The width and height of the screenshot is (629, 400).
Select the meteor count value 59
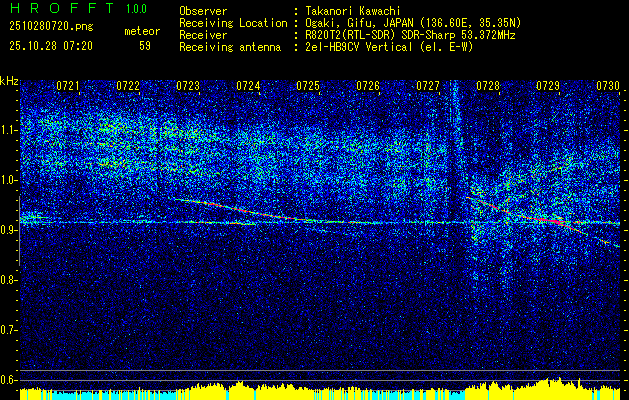(145, 46)
